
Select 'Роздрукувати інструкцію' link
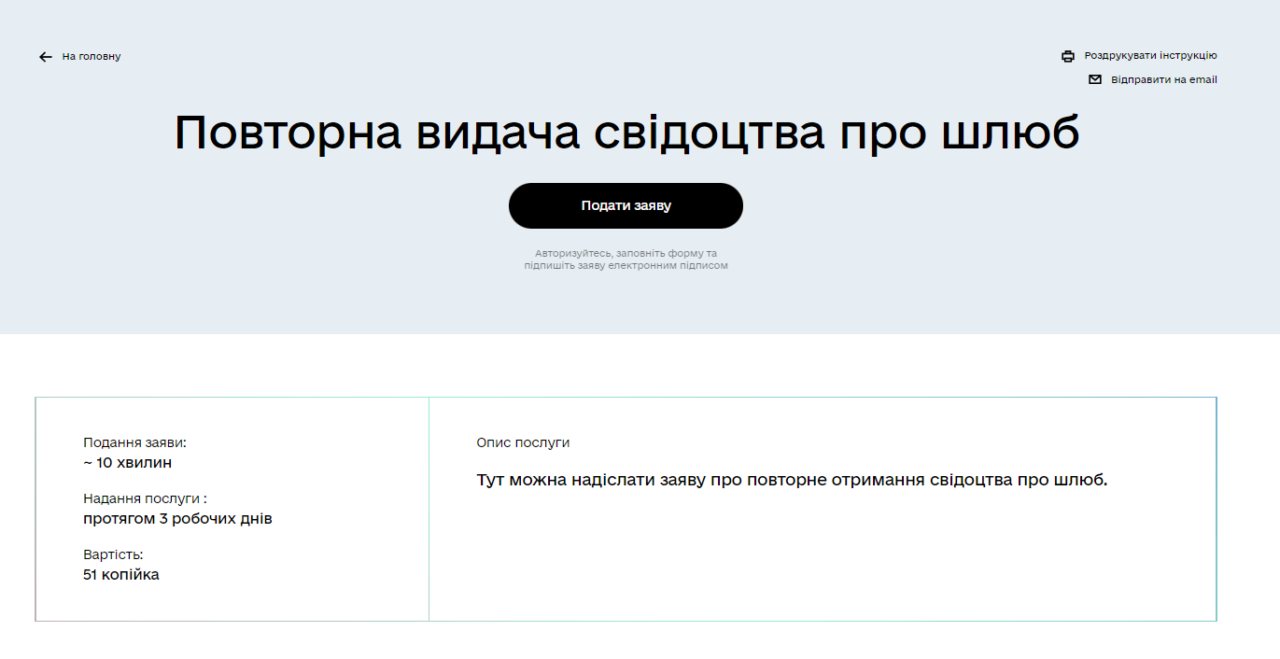point(1150,56)
